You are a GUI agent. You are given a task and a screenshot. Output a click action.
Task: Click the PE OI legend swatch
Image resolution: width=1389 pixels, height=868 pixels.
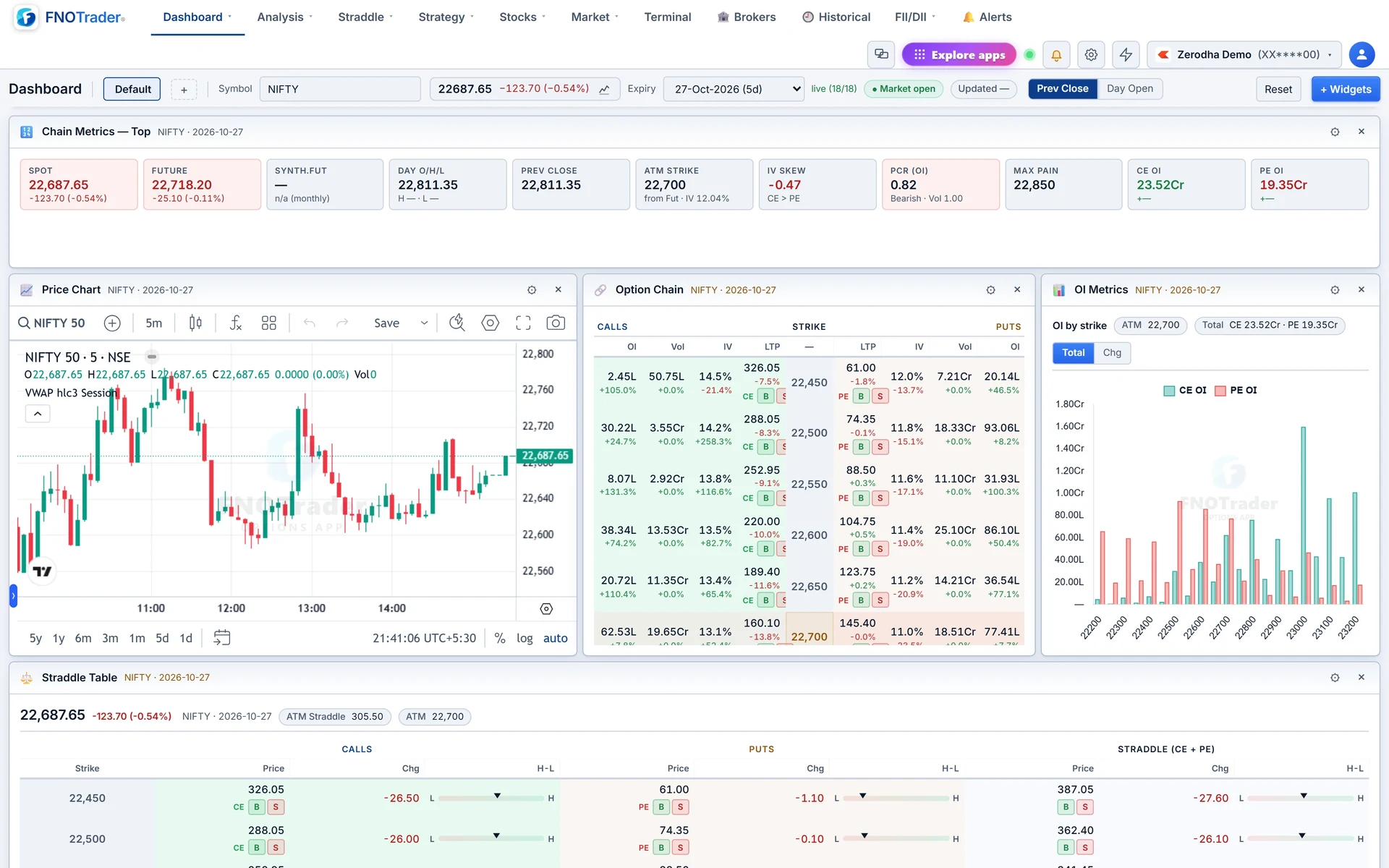pyautogui.click(x=1220, y=391)
